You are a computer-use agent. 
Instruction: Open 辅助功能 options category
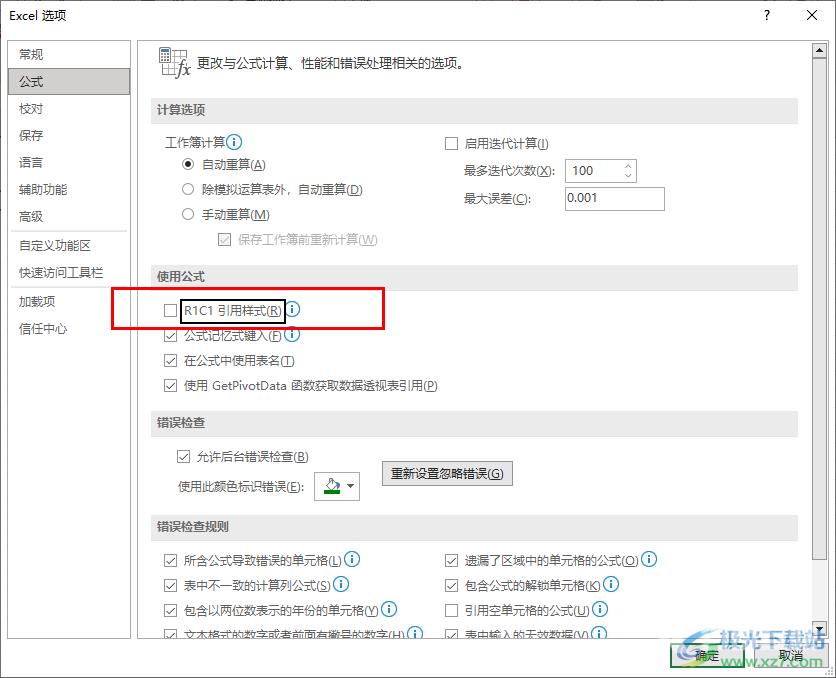click(69, 190)
